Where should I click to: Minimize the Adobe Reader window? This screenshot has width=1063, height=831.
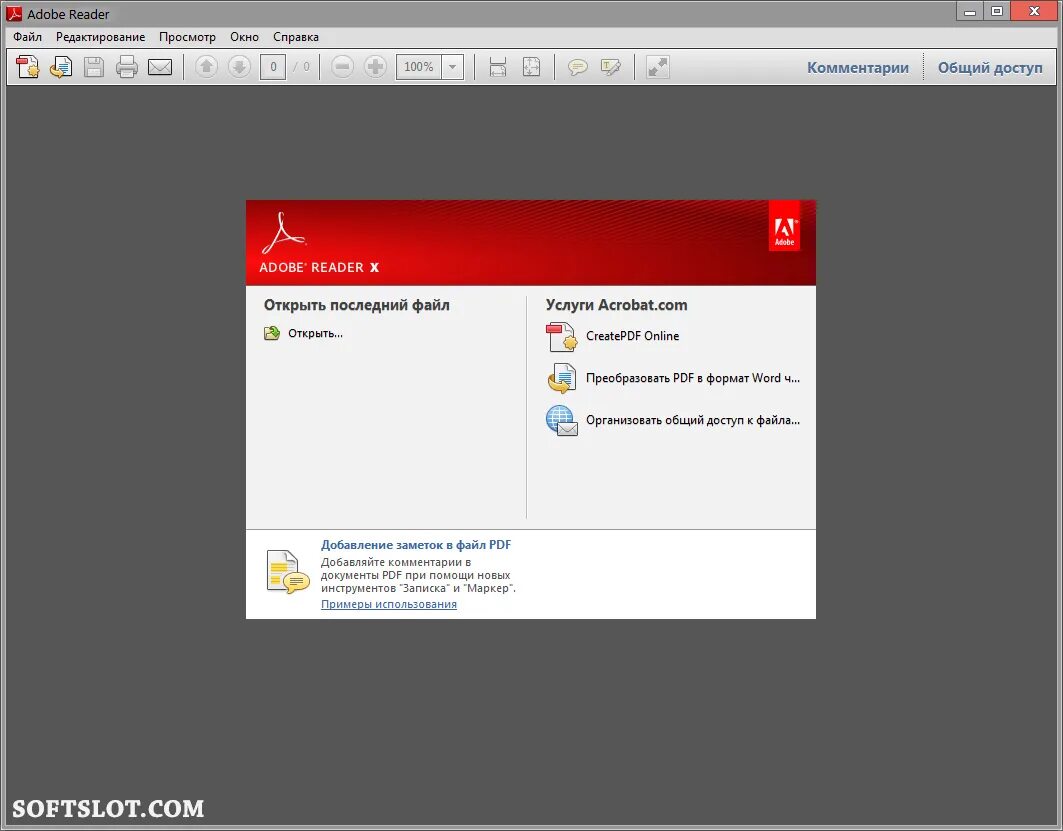970,12
